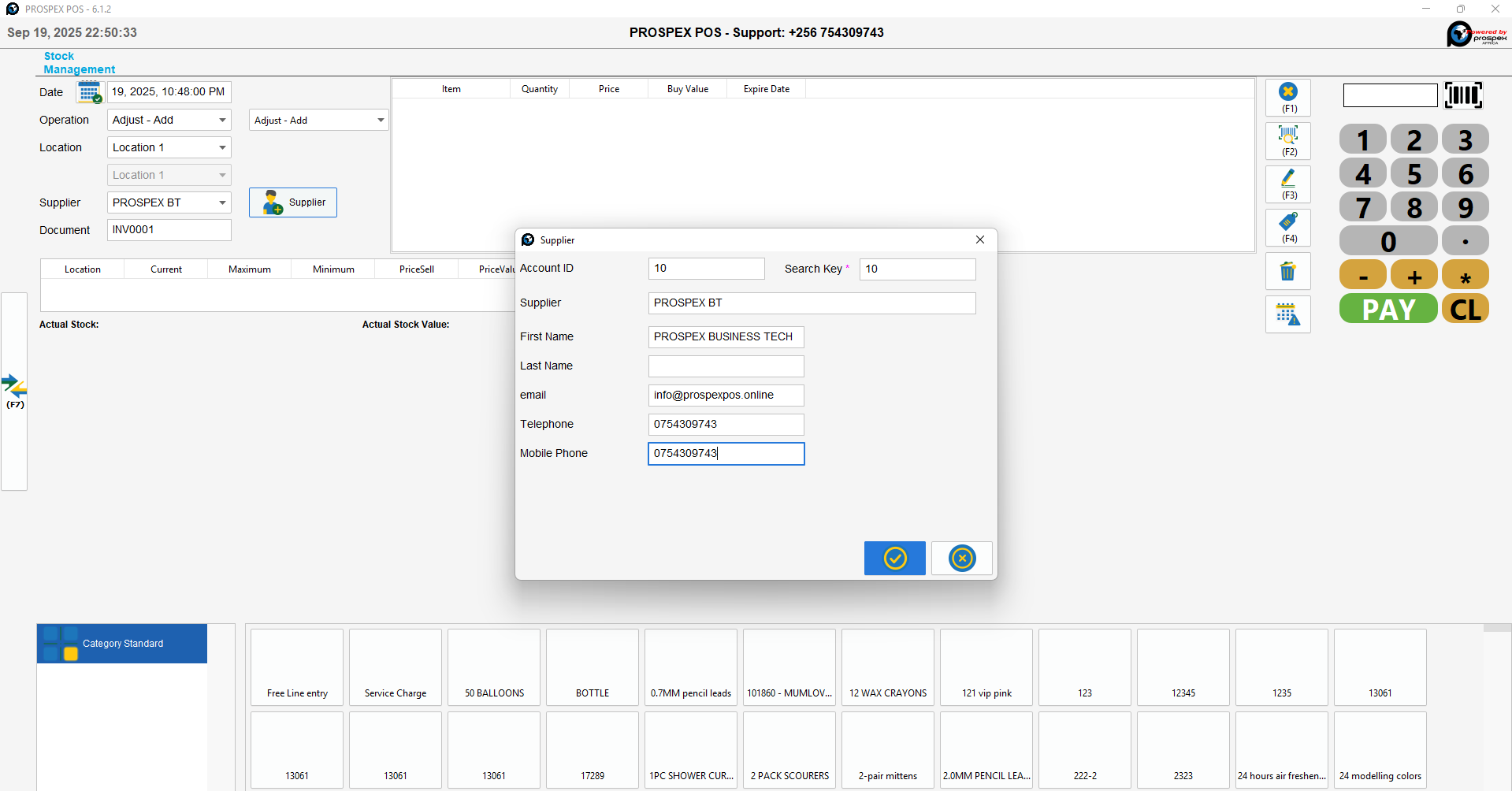Click the PriceSell column header
The image size is (1512, 791).
point(417,269)
